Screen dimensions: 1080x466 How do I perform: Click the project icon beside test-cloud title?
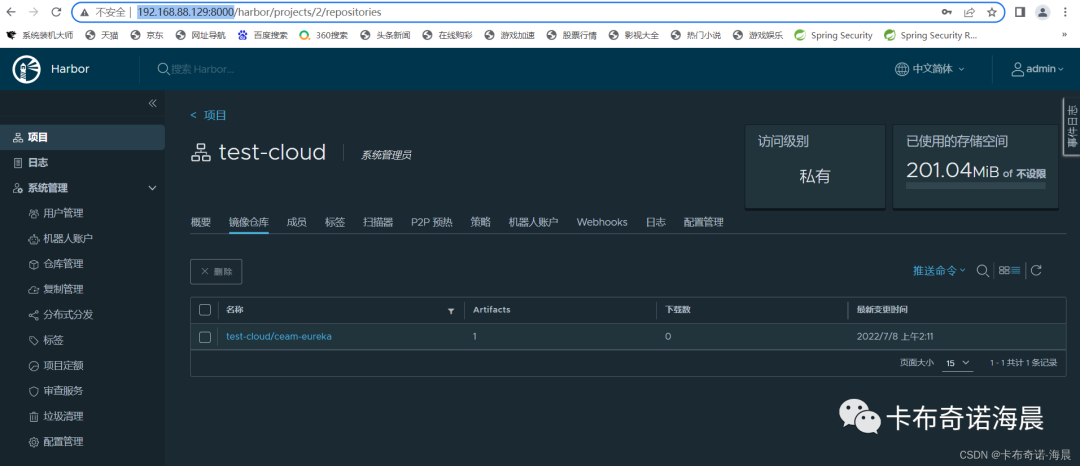point(200,153)
